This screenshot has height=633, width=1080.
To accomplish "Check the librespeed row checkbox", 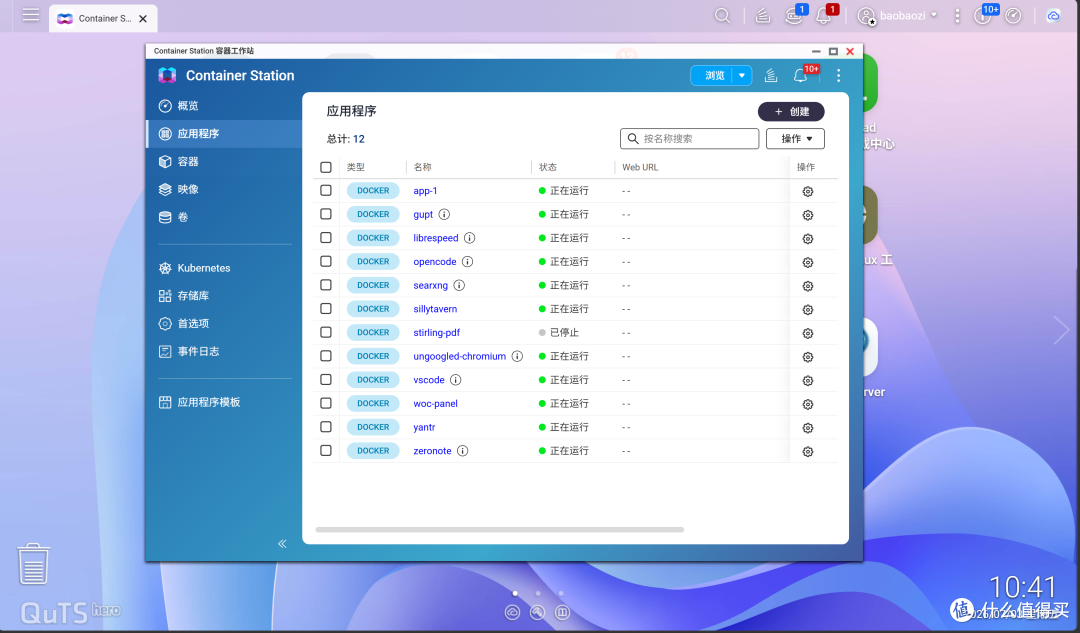I will tap(326, 237).
